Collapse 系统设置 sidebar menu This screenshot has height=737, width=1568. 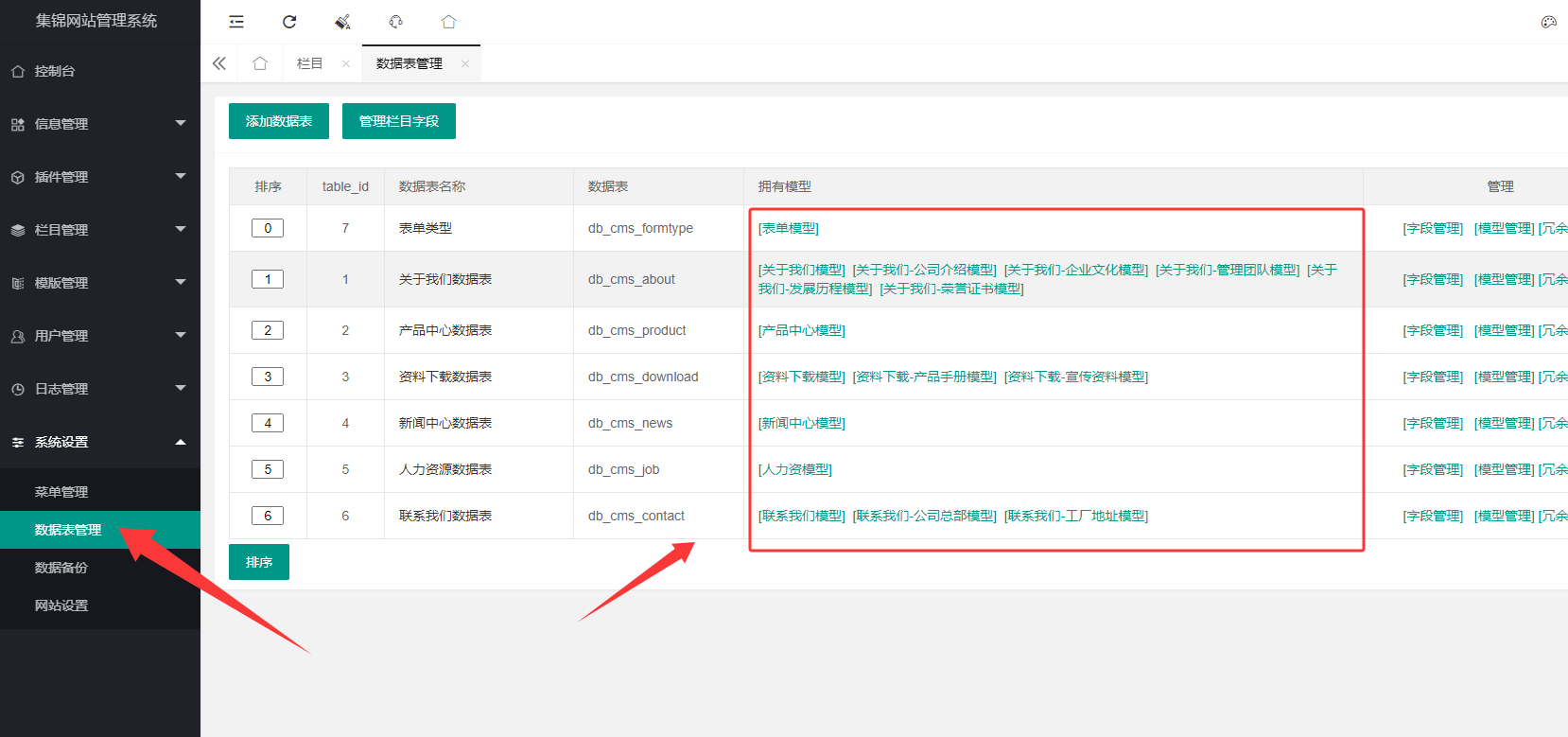[100, 442]
